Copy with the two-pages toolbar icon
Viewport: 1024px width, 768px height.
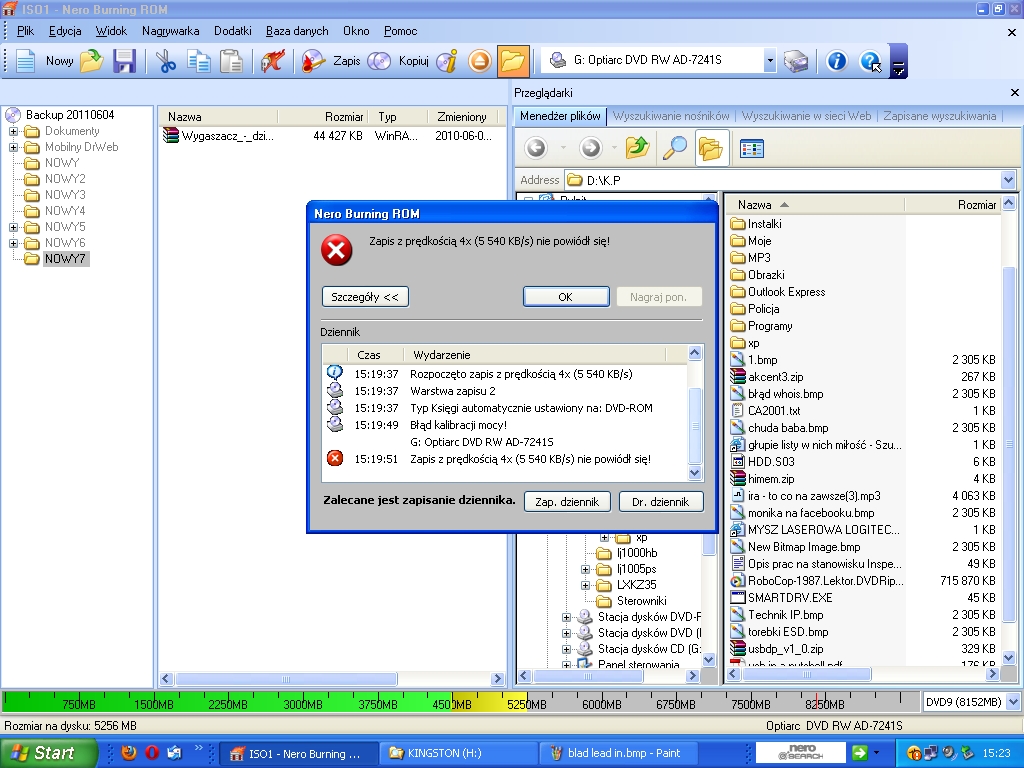coord(199,61)
